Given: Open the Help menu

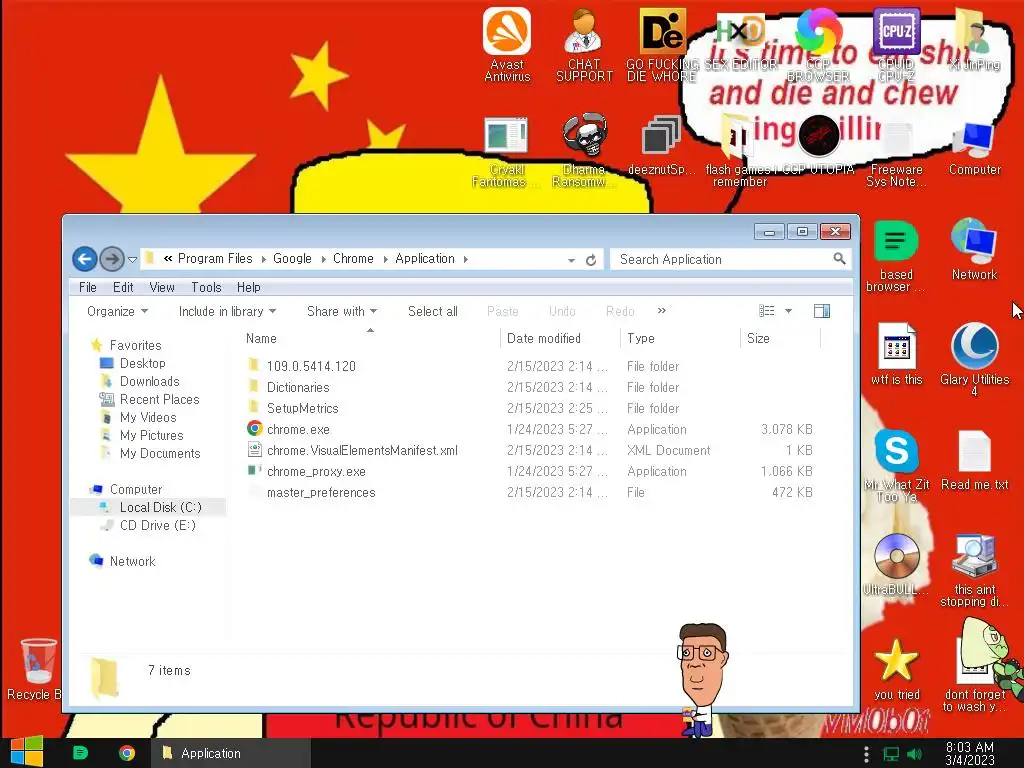Looking at the screenshot, I should 248,287.
